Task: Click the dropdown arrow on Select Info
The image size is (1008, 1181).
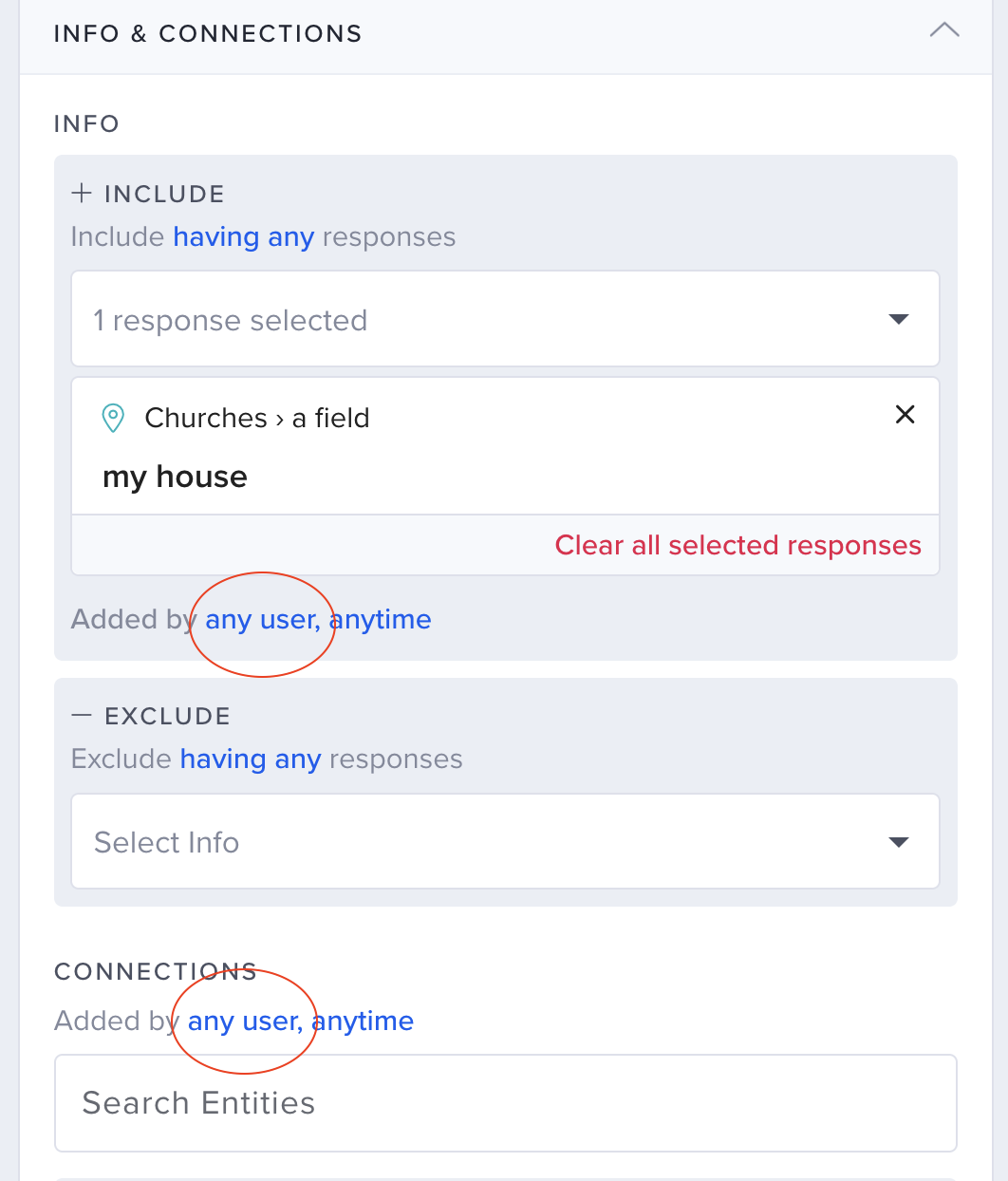Action: point(898,841)
